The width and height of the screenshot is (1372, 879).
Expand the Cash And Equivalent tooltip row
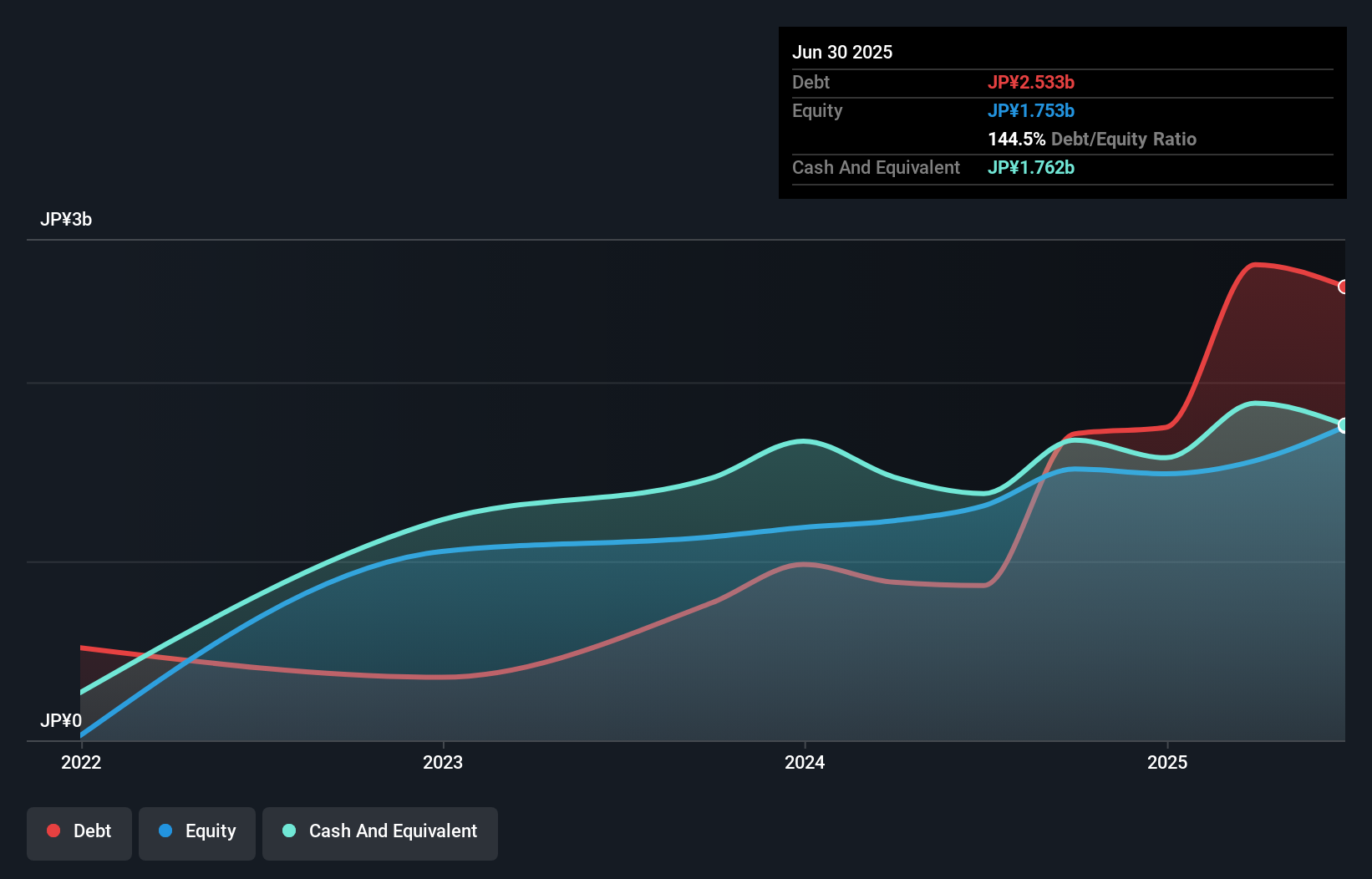coord(876,167)
